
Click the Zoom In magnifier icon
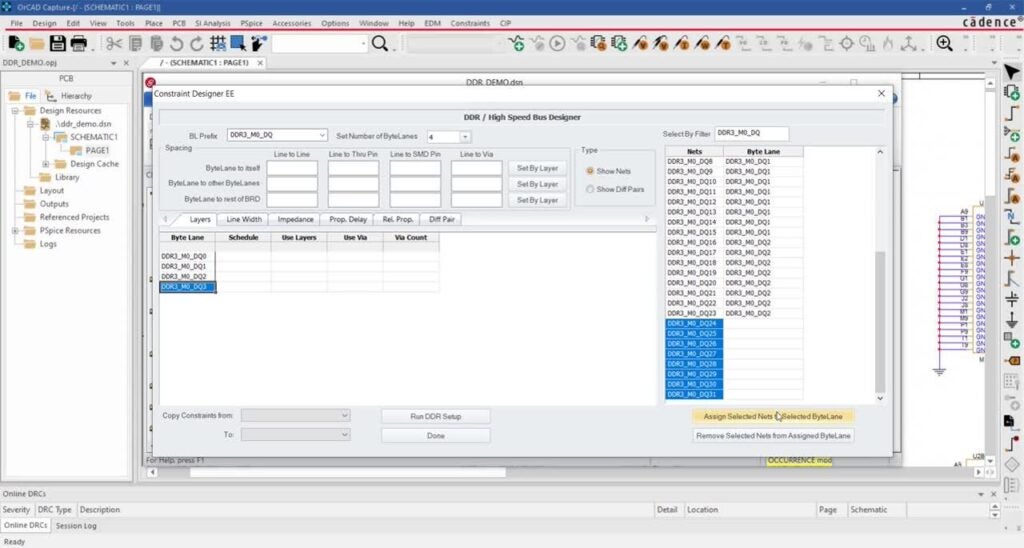[x=944, y=44]
